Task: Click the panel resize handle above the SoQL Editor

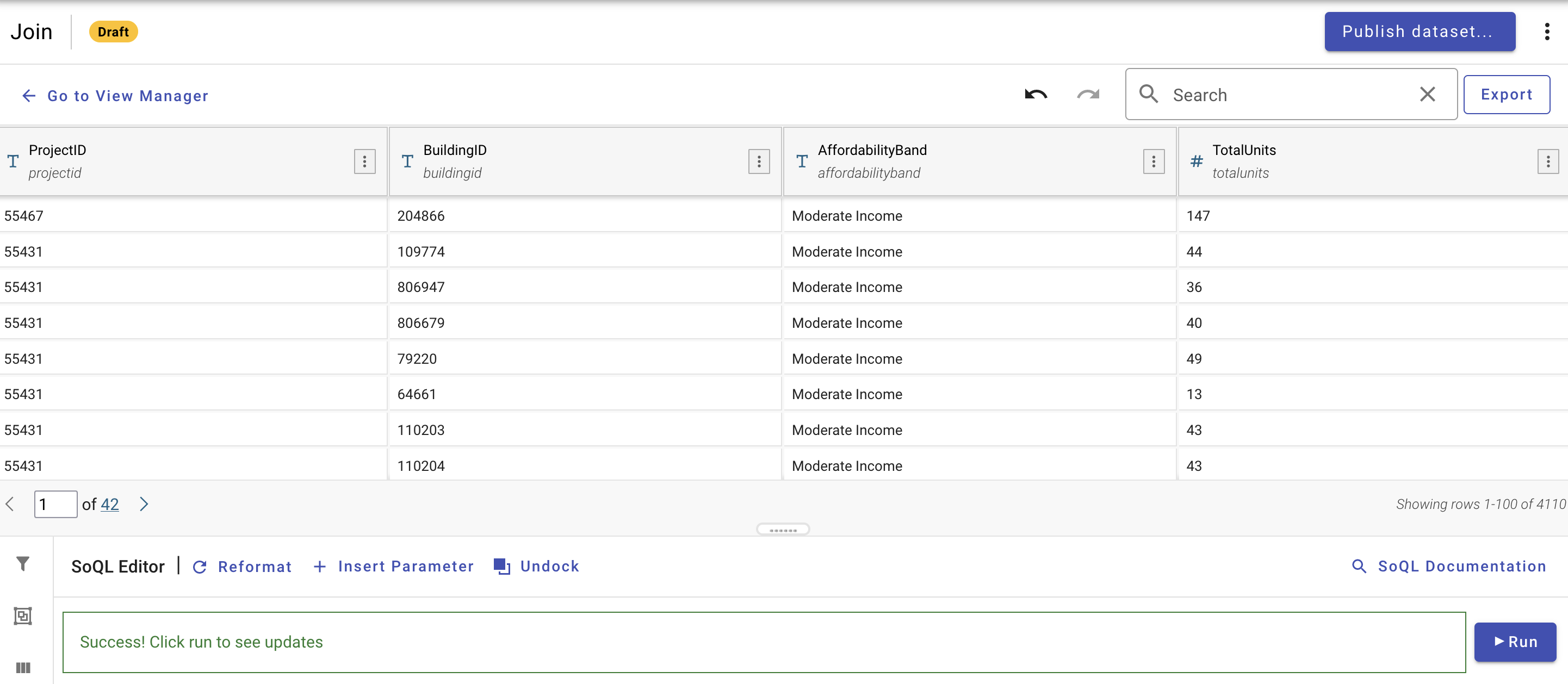Action: (783, 530)
